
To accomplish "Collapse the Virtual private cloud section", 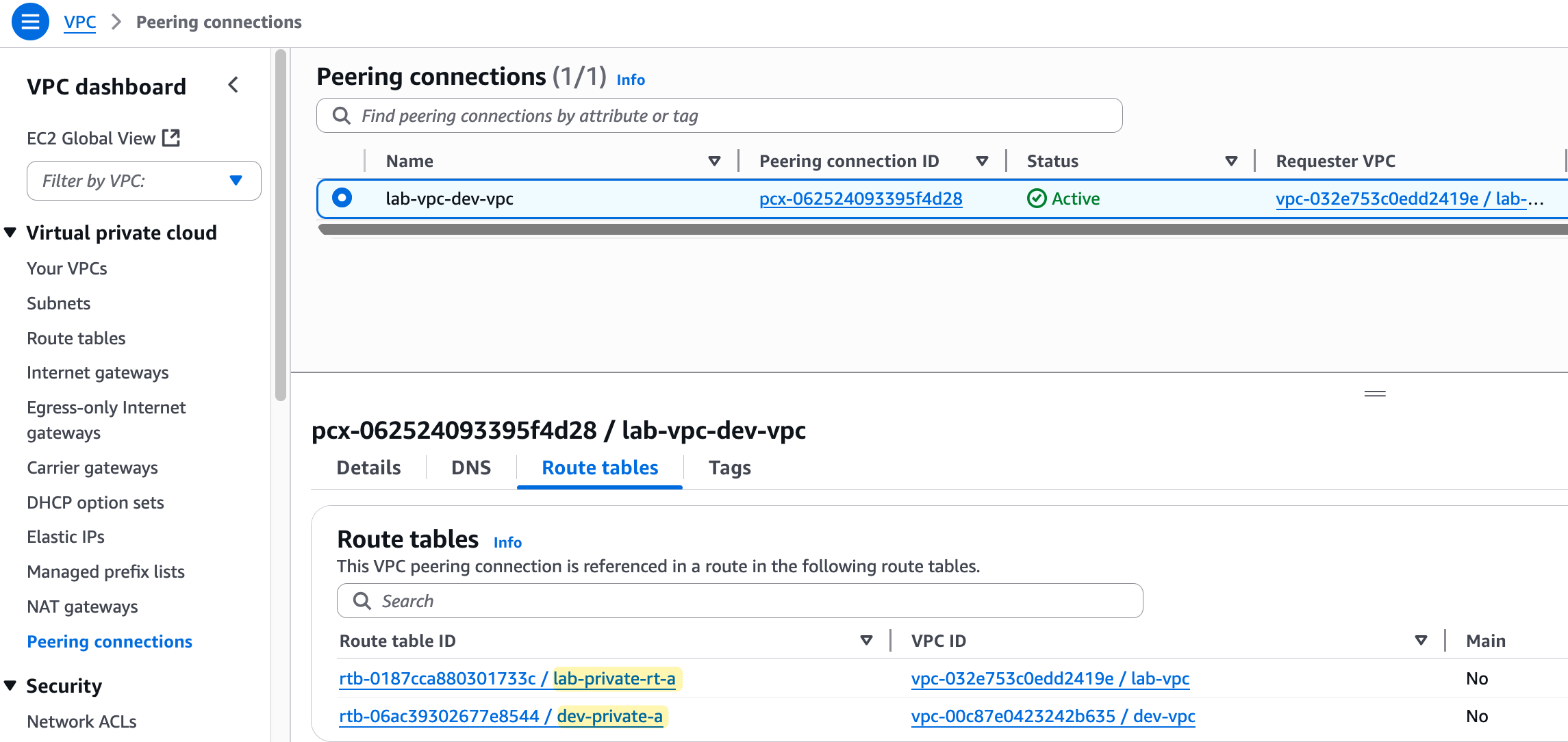I will (x=10, y=233).
